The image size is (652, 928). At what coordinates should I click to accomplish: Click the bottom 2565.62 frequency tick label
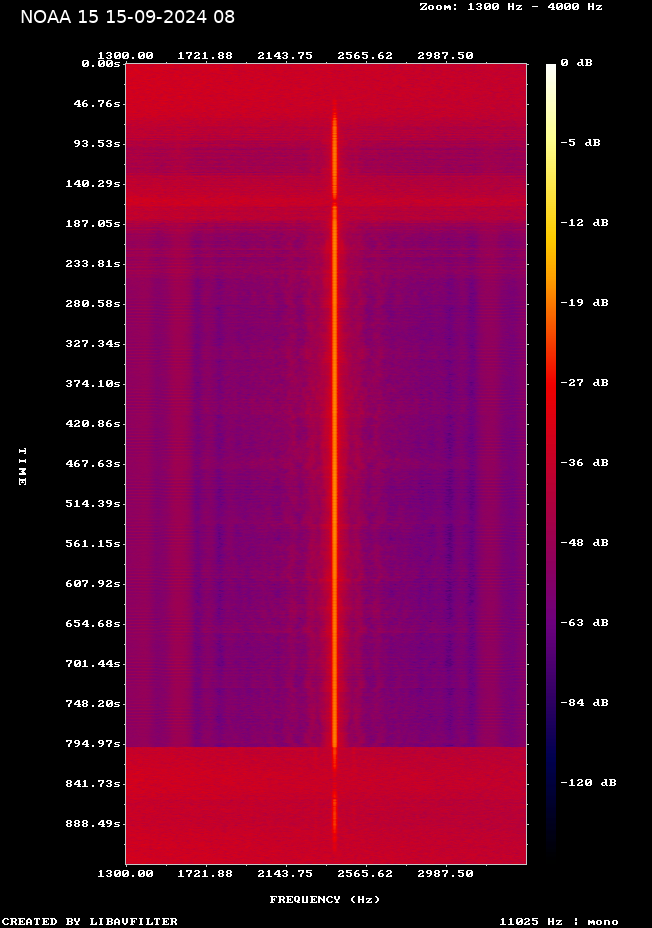coord(365,873)
